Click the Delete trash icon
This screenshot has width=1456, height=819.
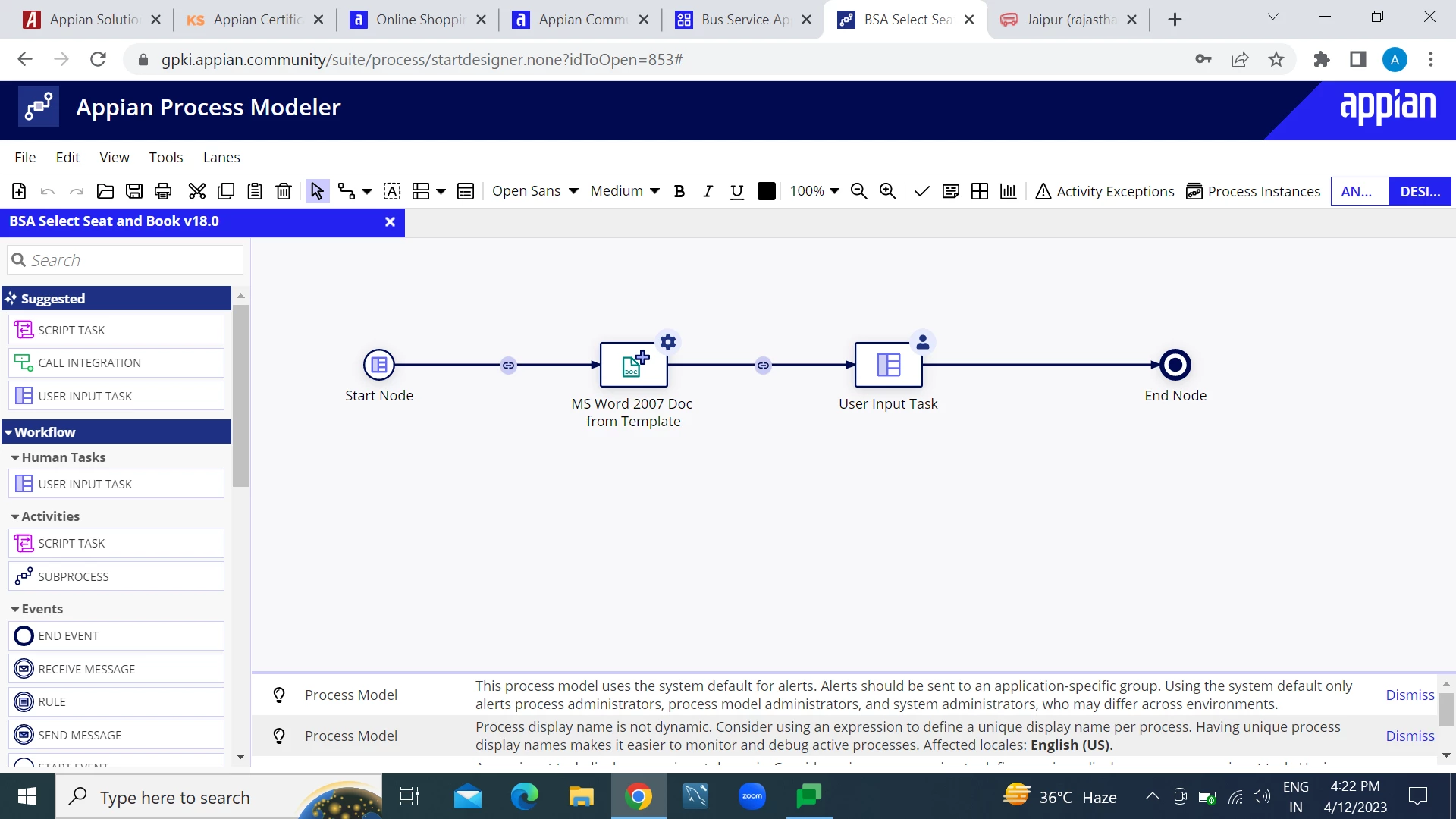point(284,191)
